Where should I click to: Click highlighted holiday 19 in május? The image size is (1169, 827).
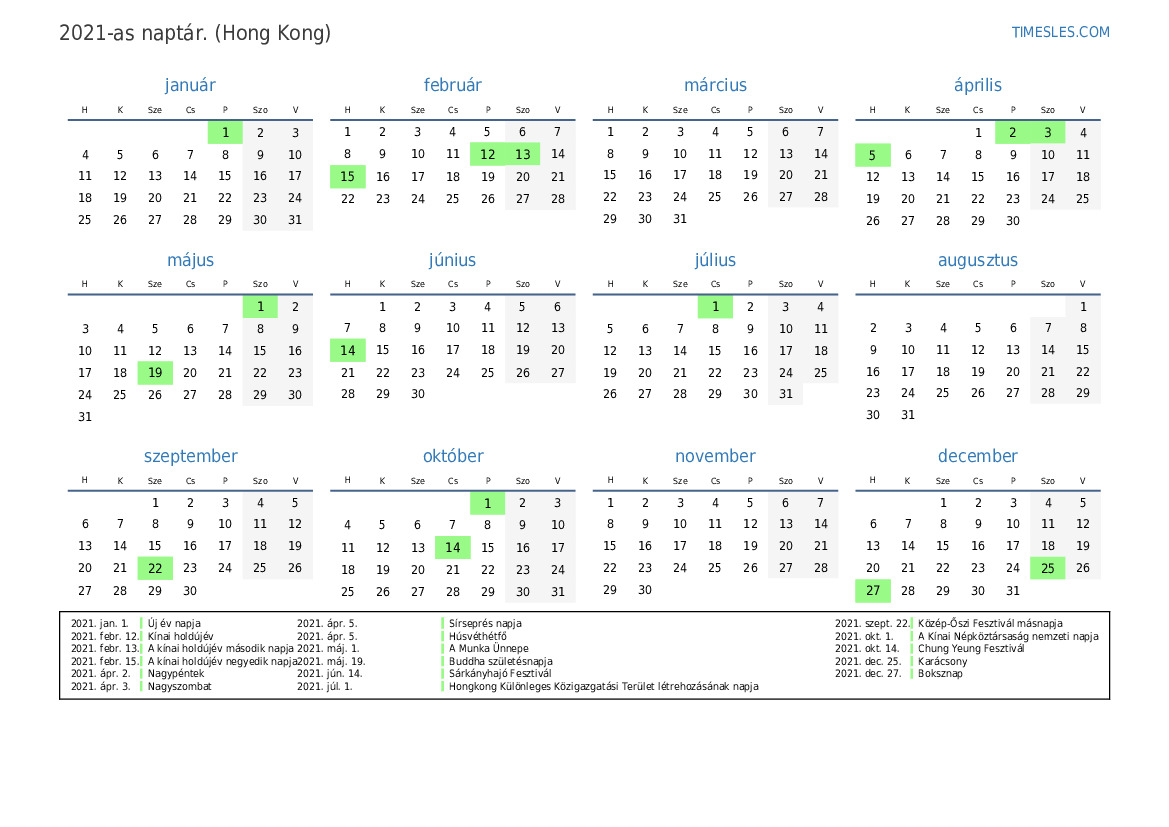pyautogui.click(x=155, y=373)
